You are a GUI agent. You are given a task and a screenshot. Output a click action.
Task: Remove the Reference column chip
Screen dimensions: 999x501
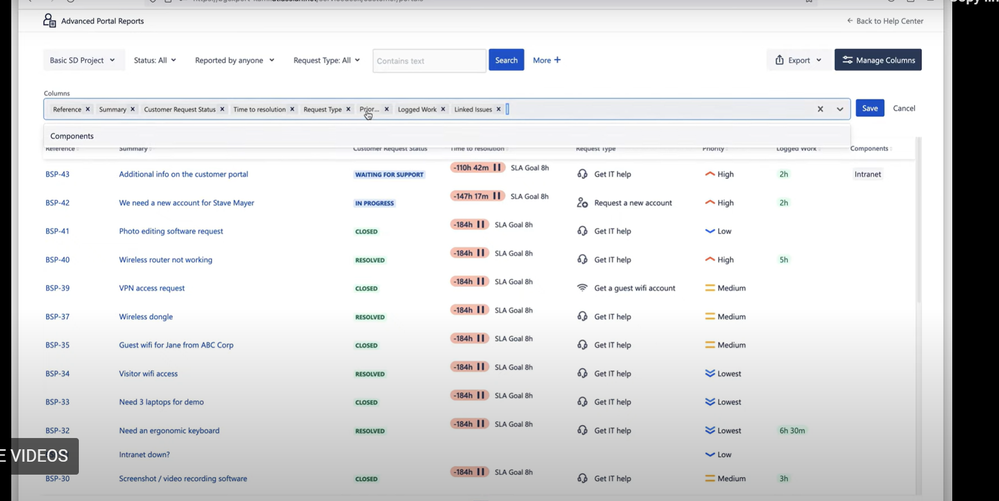(88, 109)
